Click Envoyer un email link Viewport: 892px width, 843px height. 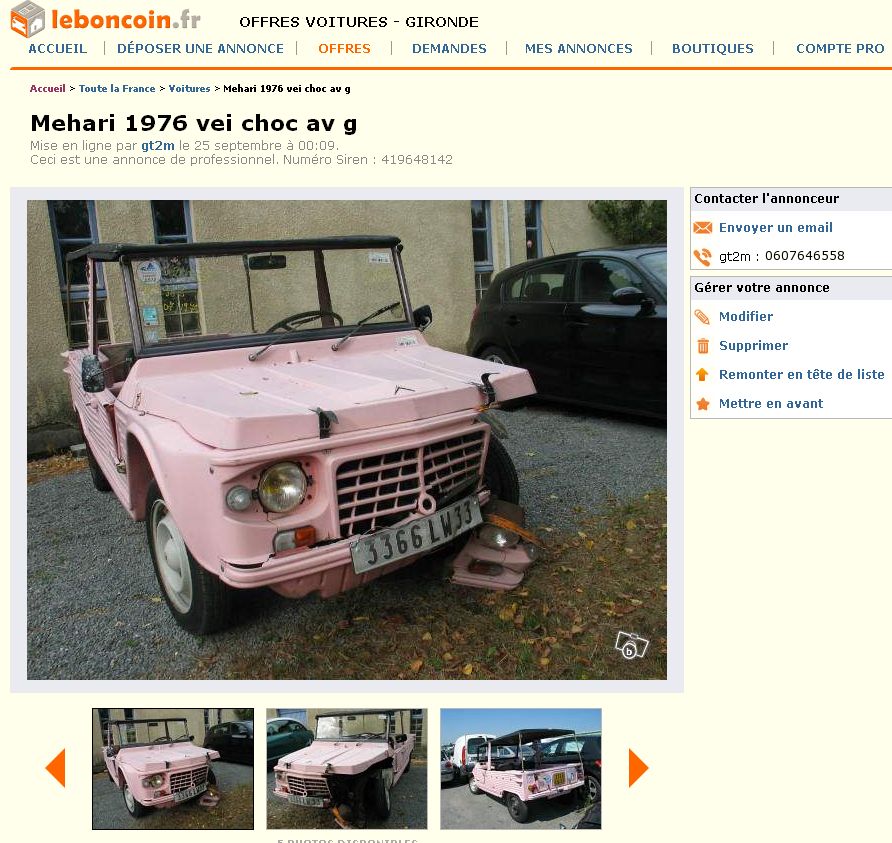pos(775,228)
